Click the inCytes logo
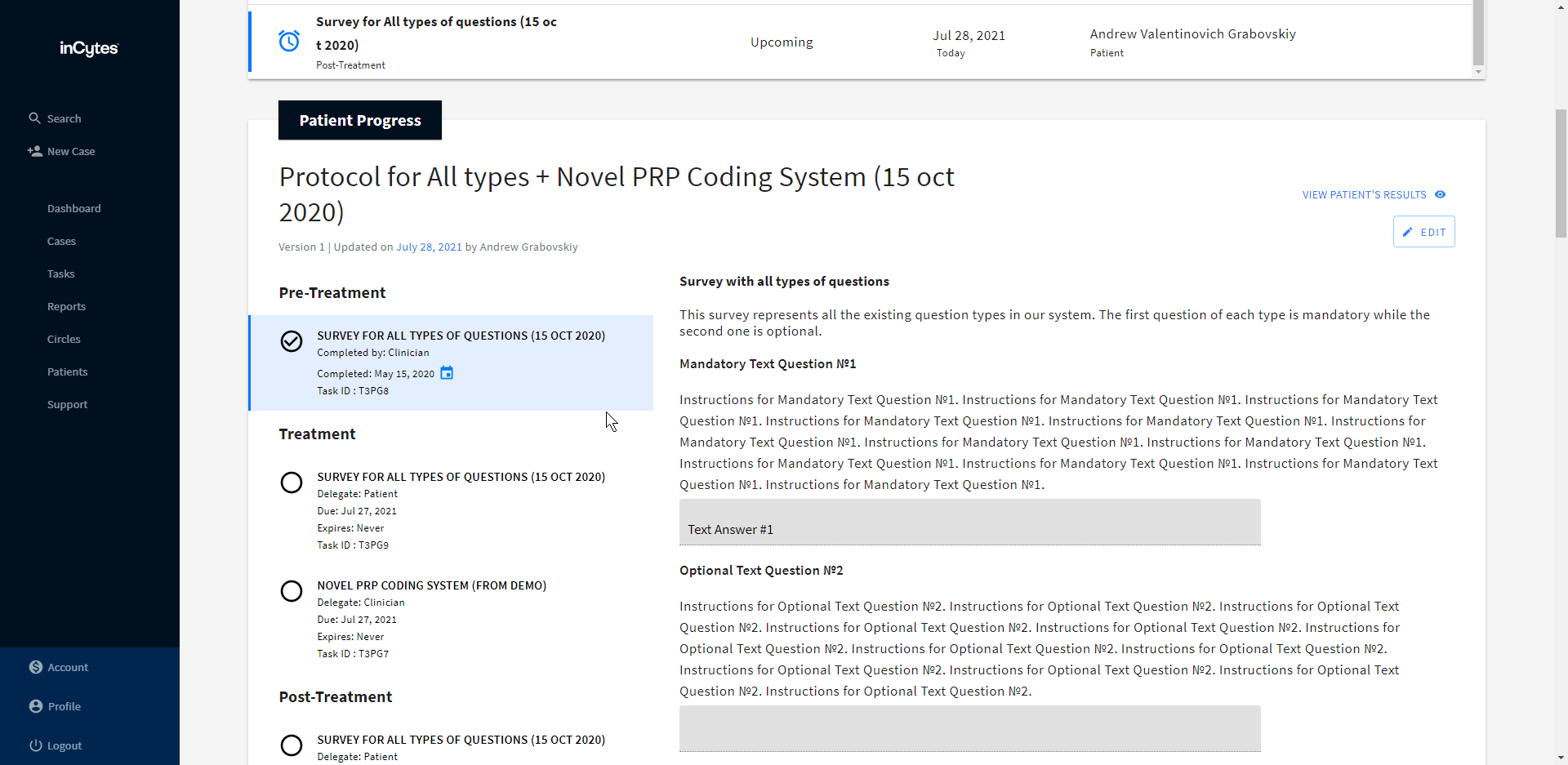 [89, 49]
